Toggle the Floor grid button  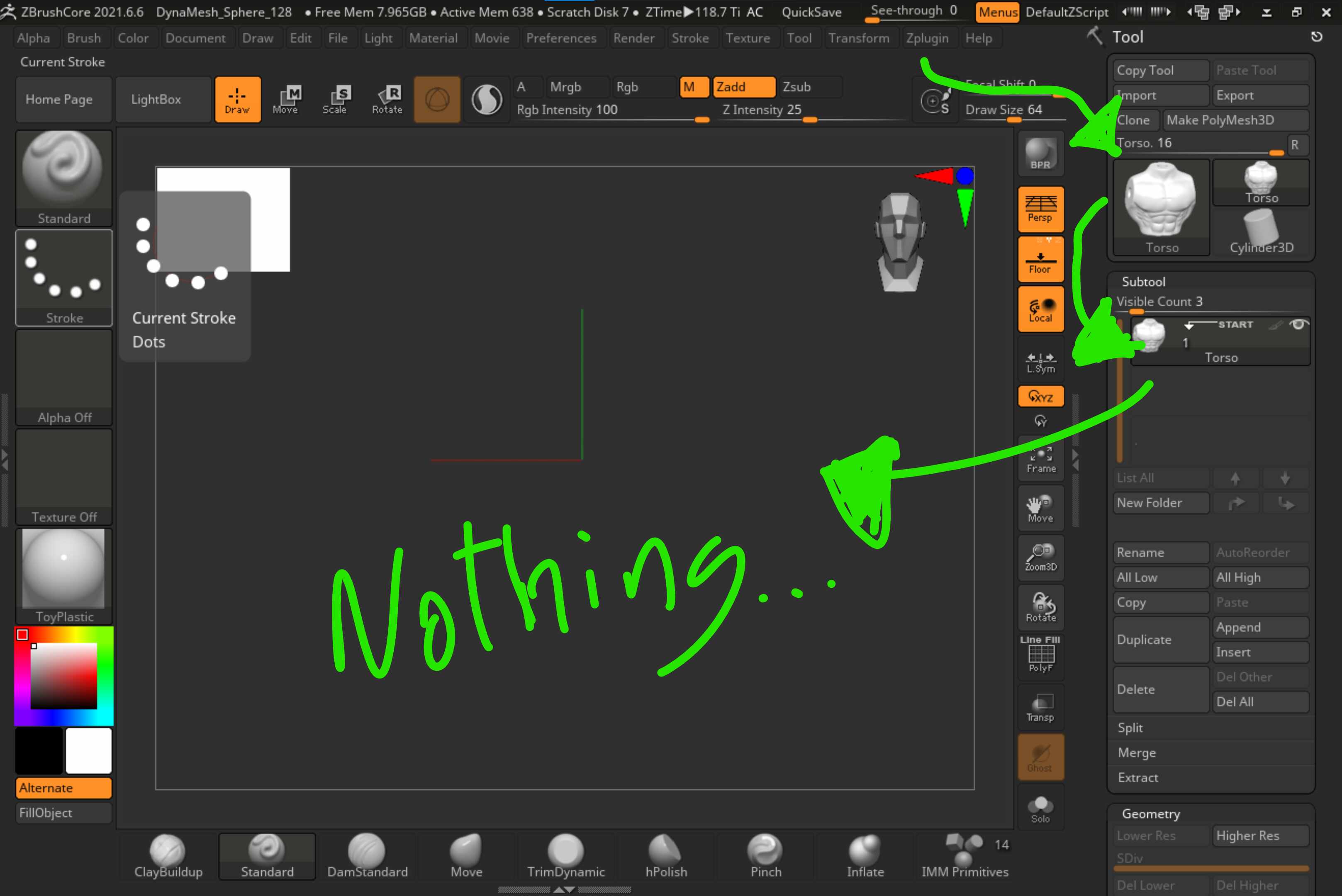[x=1040, y=259]
